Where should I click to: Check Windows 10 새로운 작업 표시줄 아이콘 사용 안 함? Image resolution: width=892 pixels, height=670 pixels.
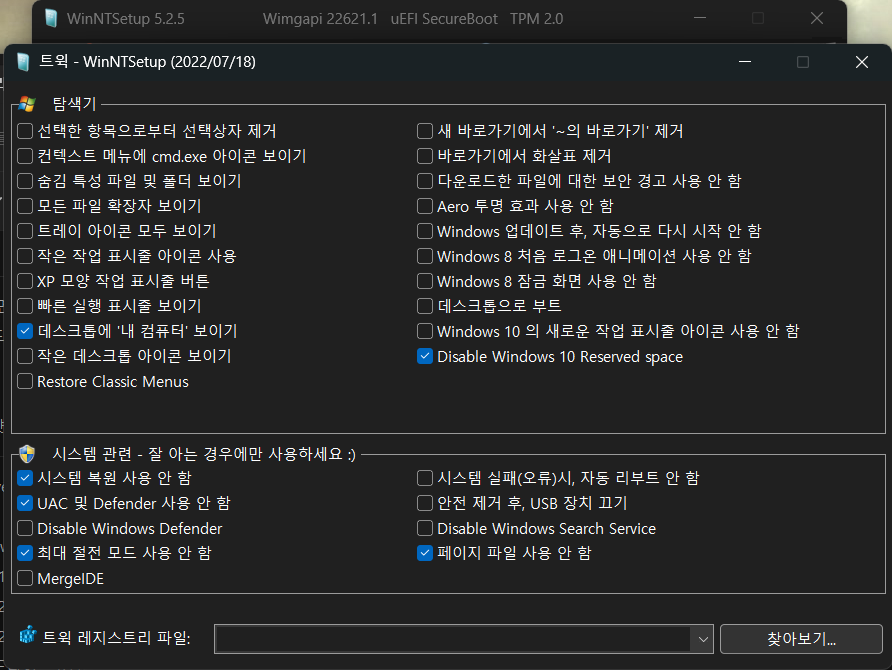(425, 331)
